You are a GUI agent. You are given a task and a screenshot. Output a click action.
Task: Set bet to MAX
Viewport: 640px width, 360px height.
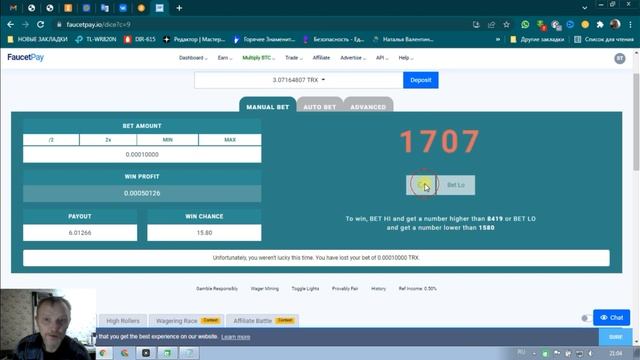tap(230, 140)
